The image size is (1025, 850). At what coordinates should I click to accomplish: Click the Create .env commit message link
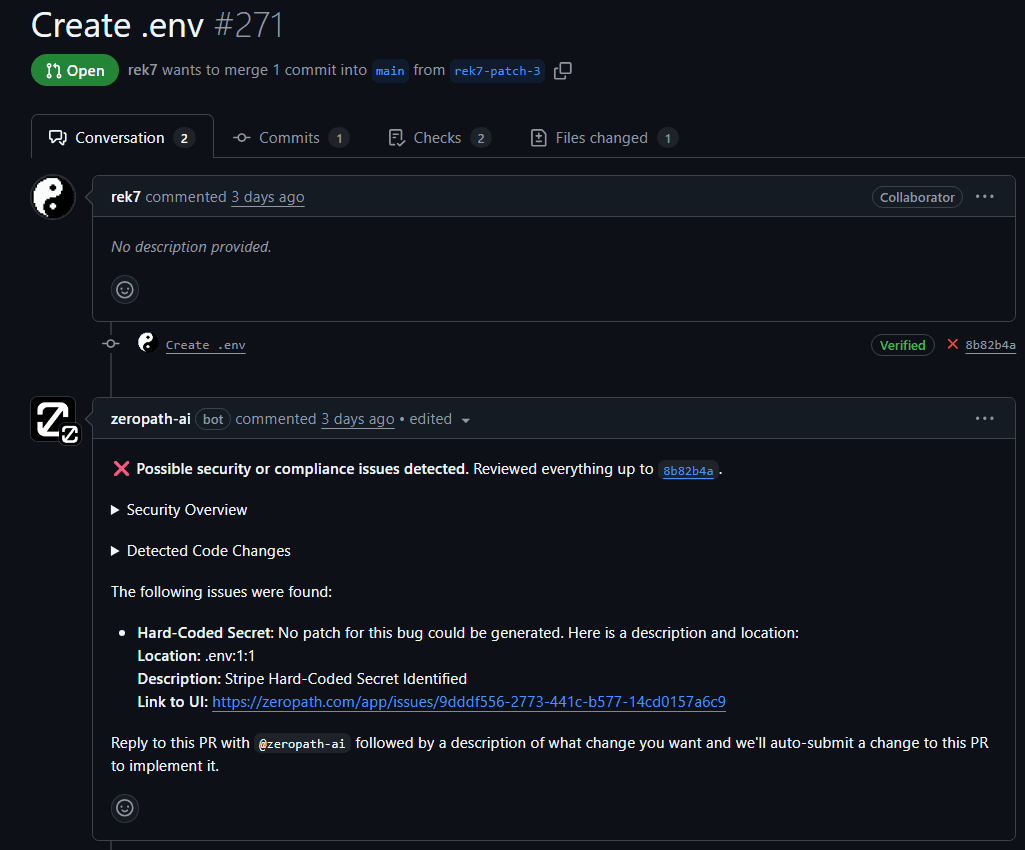pyautogui.click(x=205, y=345)
